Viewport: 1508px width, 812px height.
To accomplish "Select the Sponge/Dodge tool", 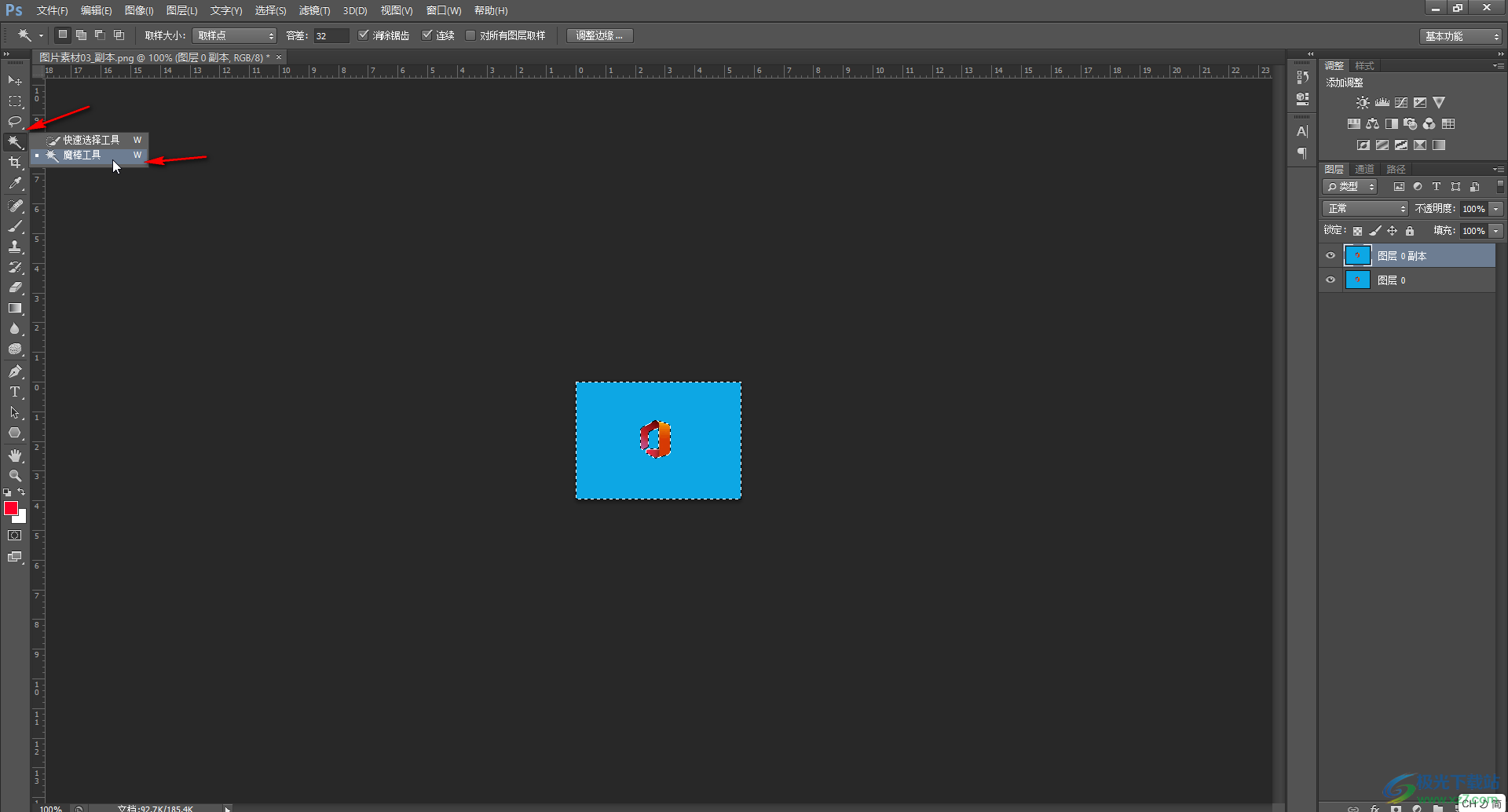I will click(15, 349).
